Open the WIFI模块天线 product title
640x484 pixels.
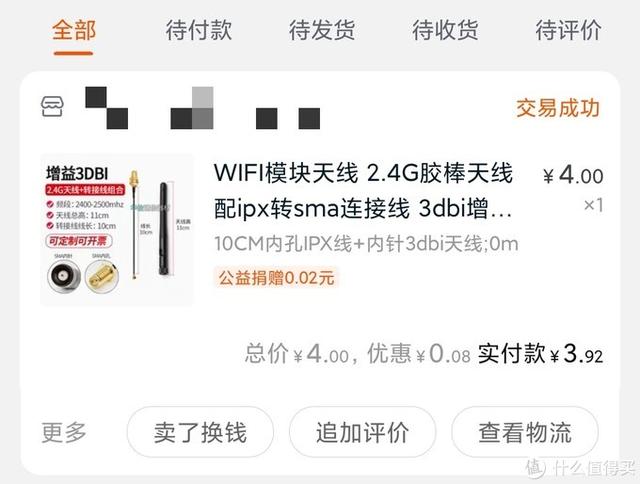[x=363, y=191]
